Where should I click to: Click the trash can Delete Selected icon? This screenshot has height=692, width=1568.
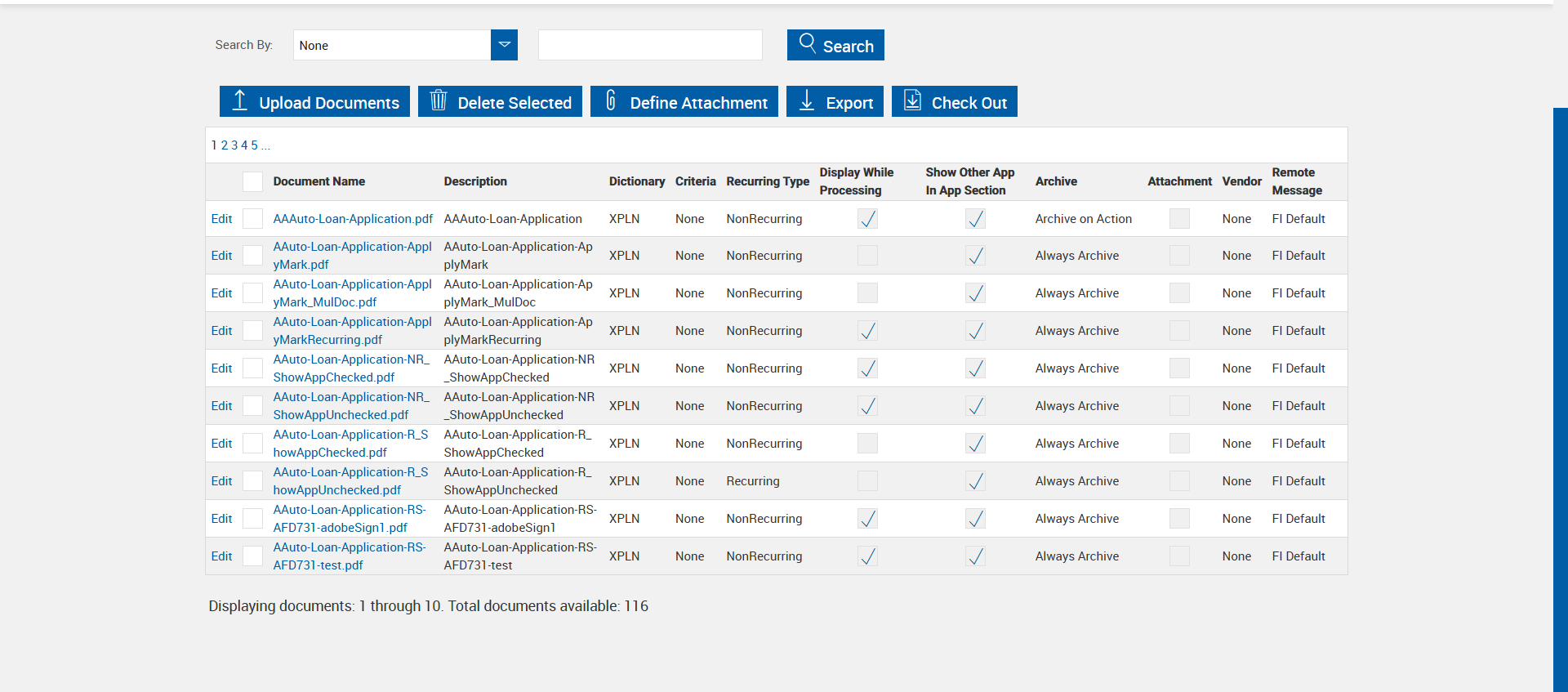click(439, 100)
